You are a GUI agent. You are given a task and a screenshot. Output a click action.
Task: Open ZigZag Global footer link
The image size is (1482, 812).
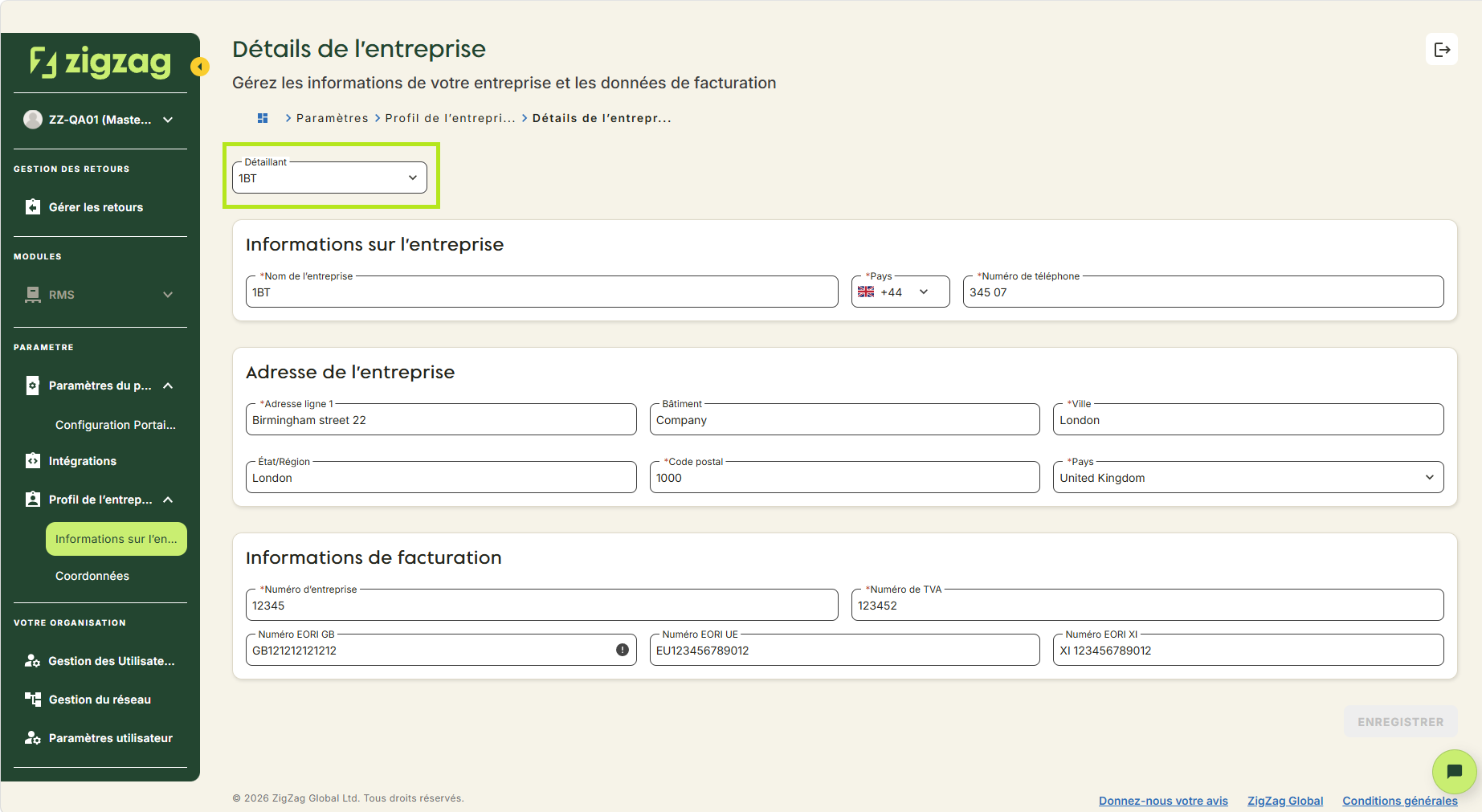click(x=1285, y=801)
